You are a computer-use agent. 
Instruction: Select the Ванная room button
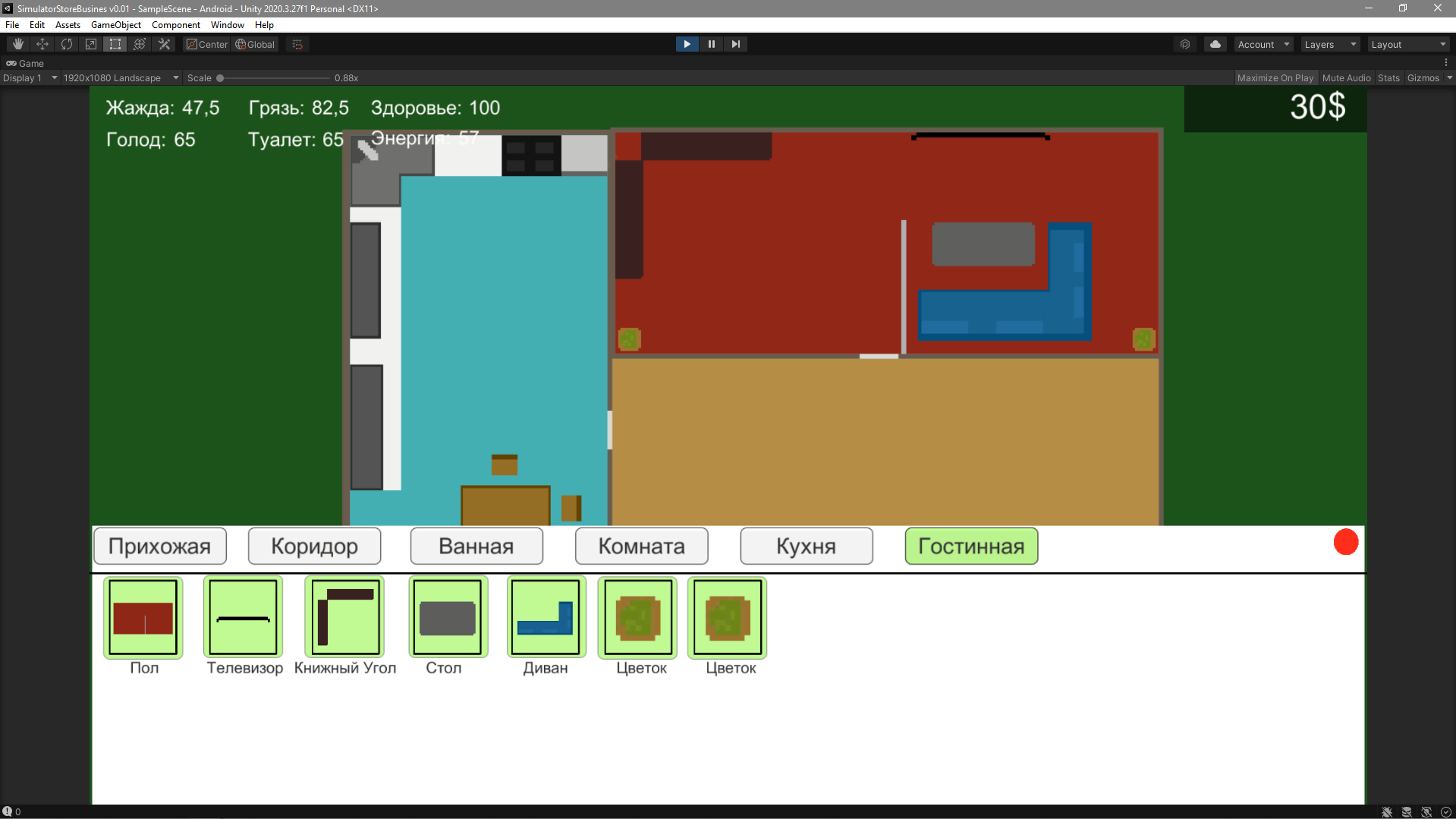(476, 546)
